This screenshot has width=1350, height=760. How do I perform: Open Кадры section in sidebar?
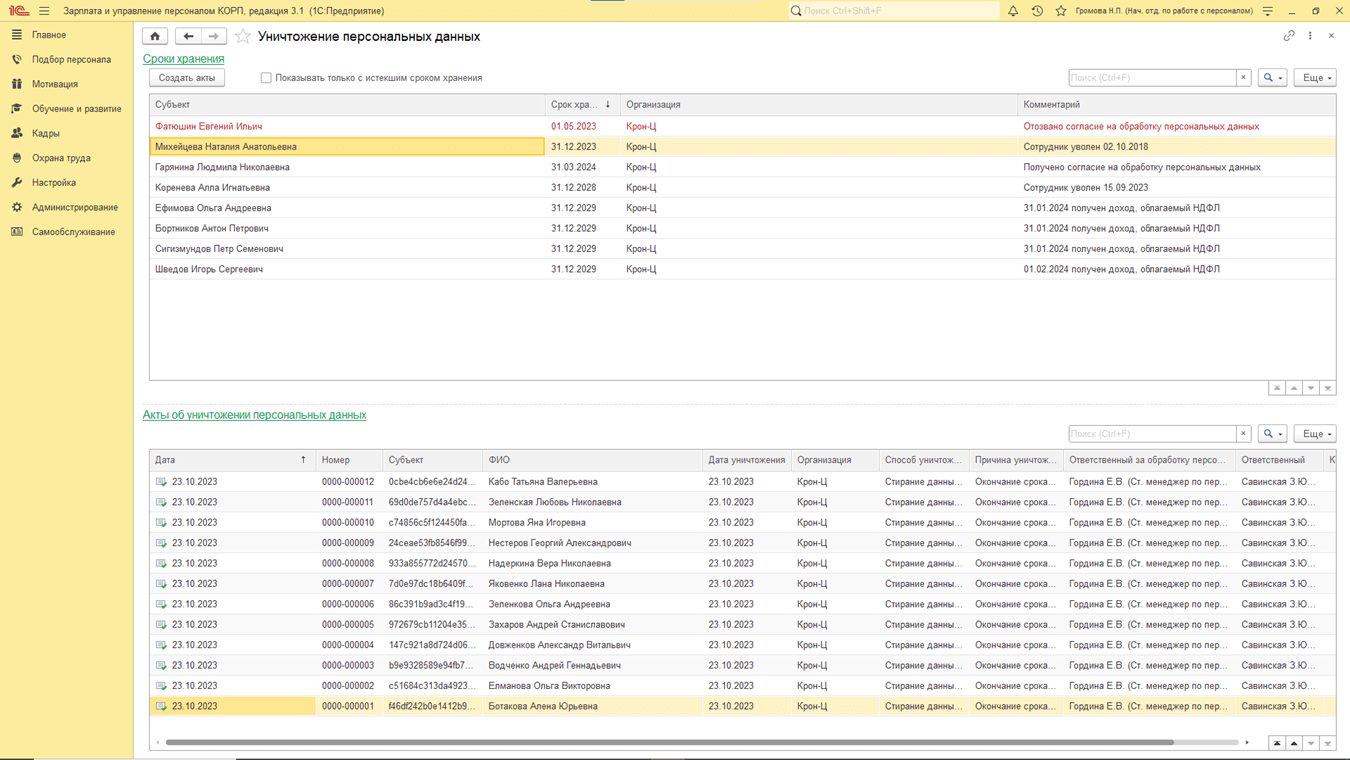[45, 133]
